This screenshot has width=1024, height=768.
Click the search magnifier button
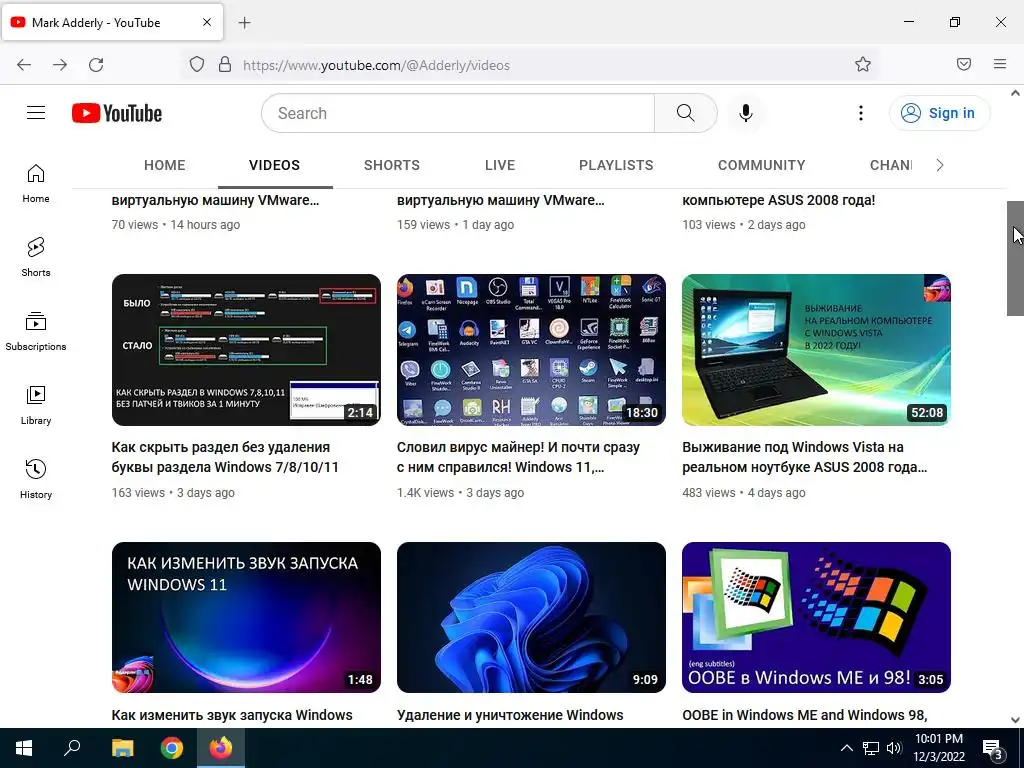pos(686,113)
